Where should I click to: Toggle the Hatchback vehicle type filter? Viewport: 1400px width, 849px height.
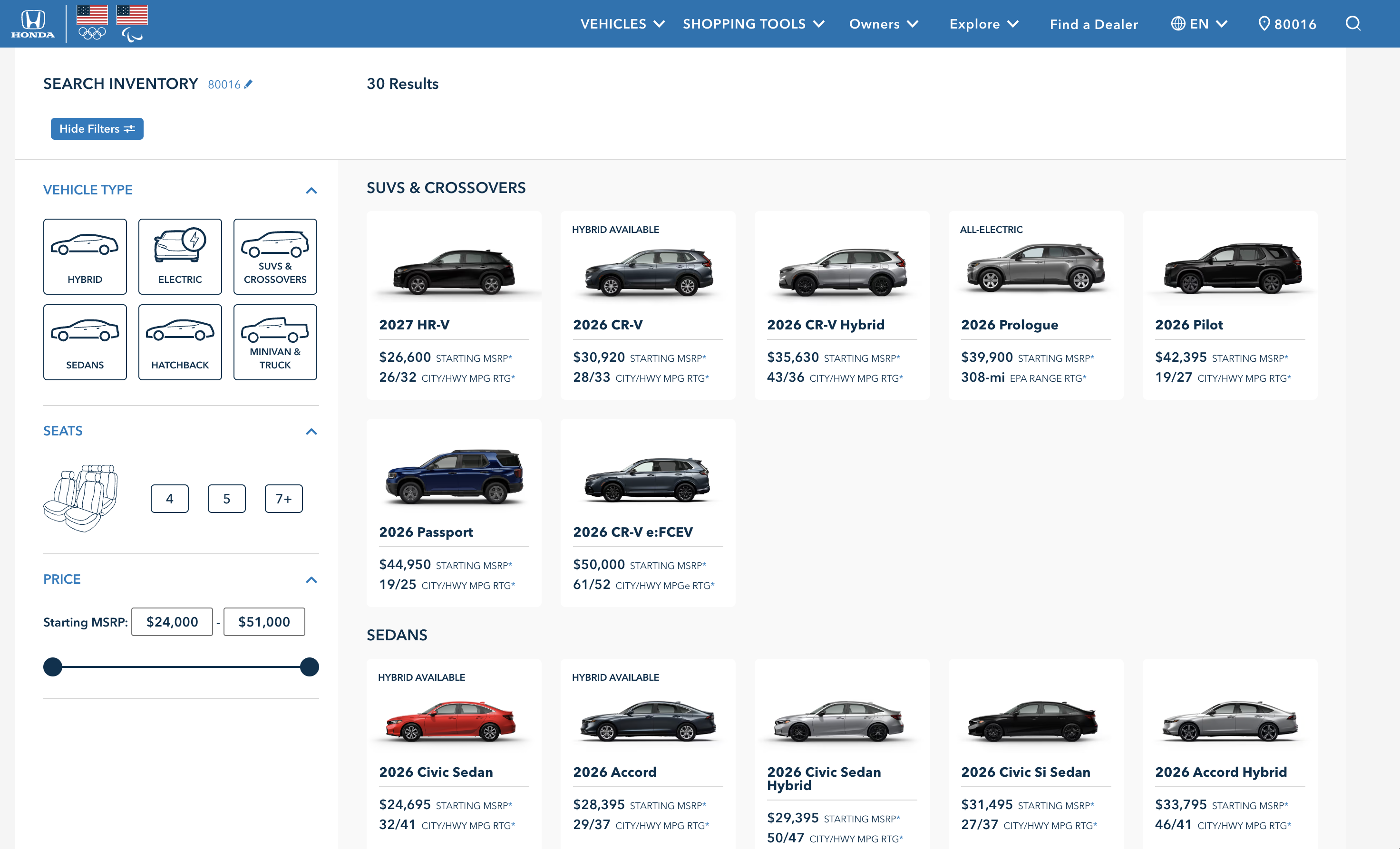[180, 342]
